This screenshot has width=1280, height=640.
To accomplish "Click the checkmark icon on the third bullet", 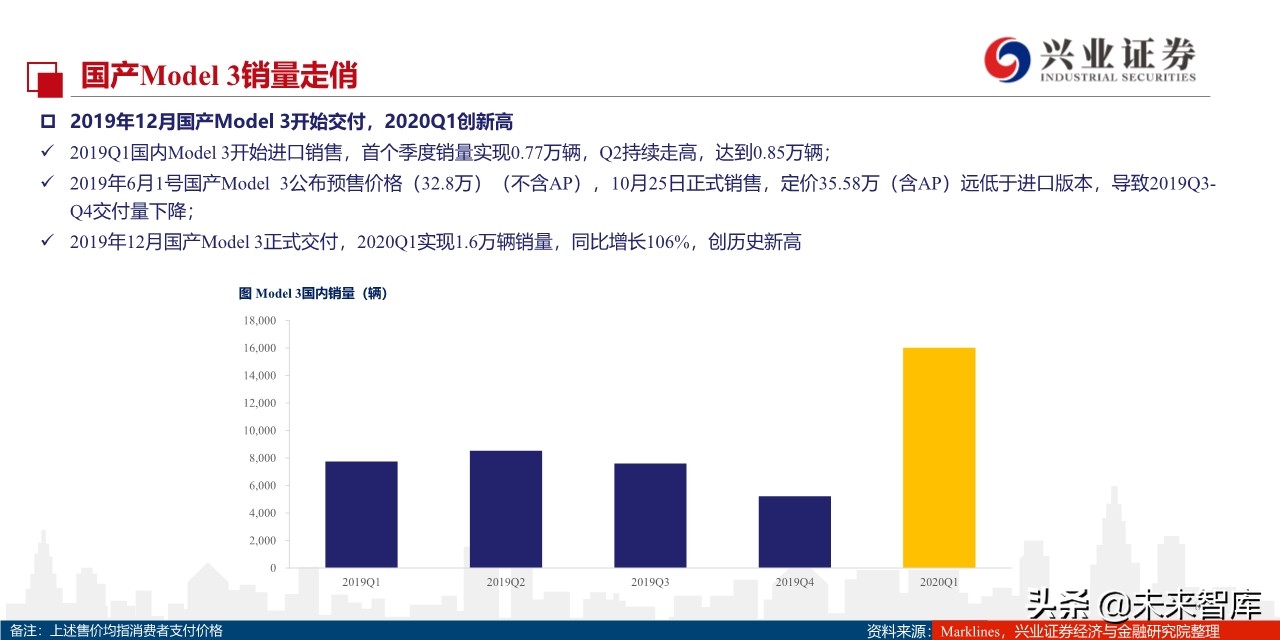I will coord(46,241).
